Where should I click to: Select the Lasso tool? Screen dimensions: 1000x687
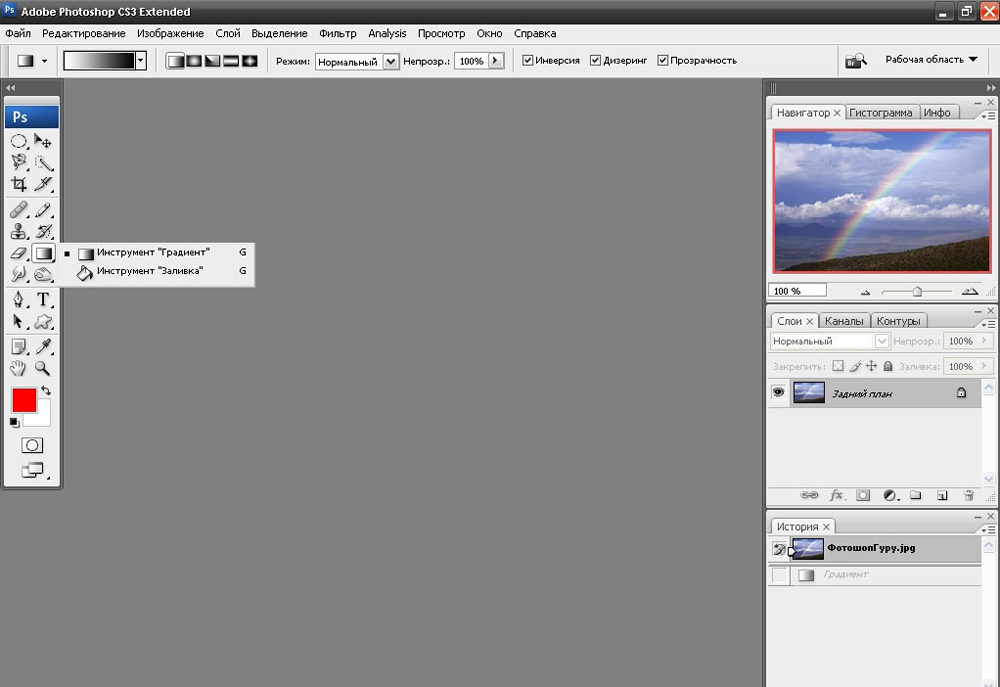tap(18, 163)
